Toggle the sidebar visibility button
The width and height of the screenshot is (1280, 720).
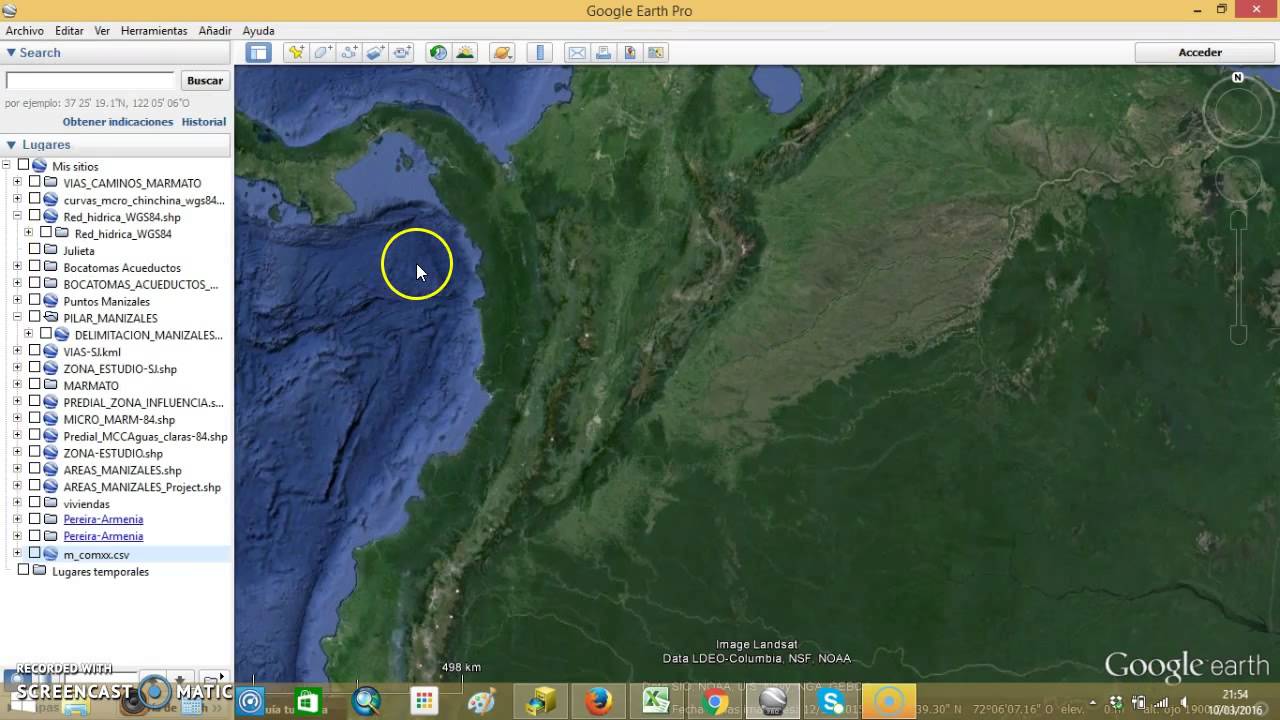point(259,53)
